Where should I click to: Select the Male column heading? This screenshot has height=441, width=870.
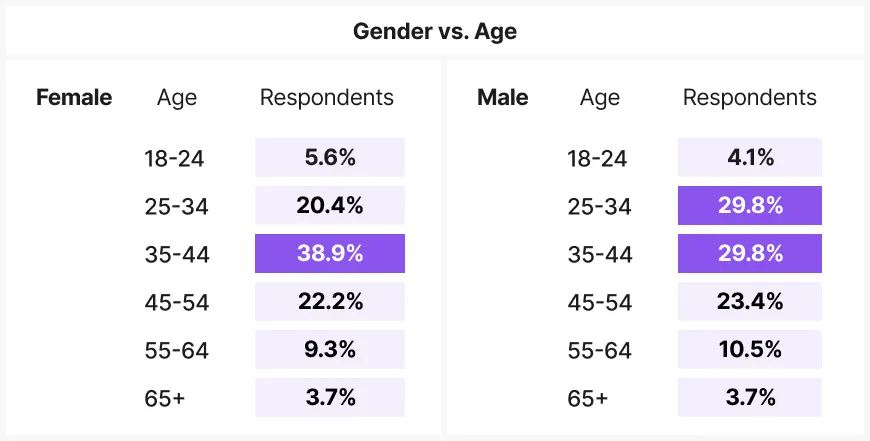coord(503,97)
